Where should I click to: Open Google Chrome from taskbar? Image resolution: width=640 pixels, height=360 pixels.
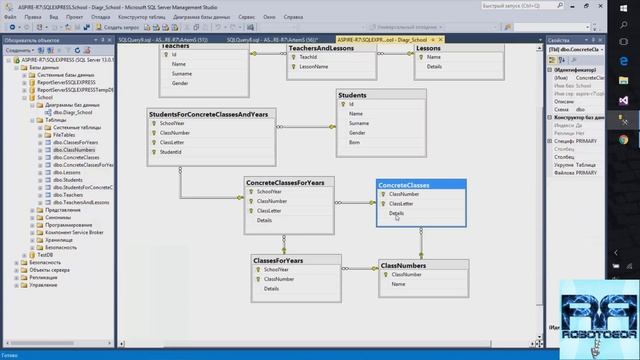point(623,140)
